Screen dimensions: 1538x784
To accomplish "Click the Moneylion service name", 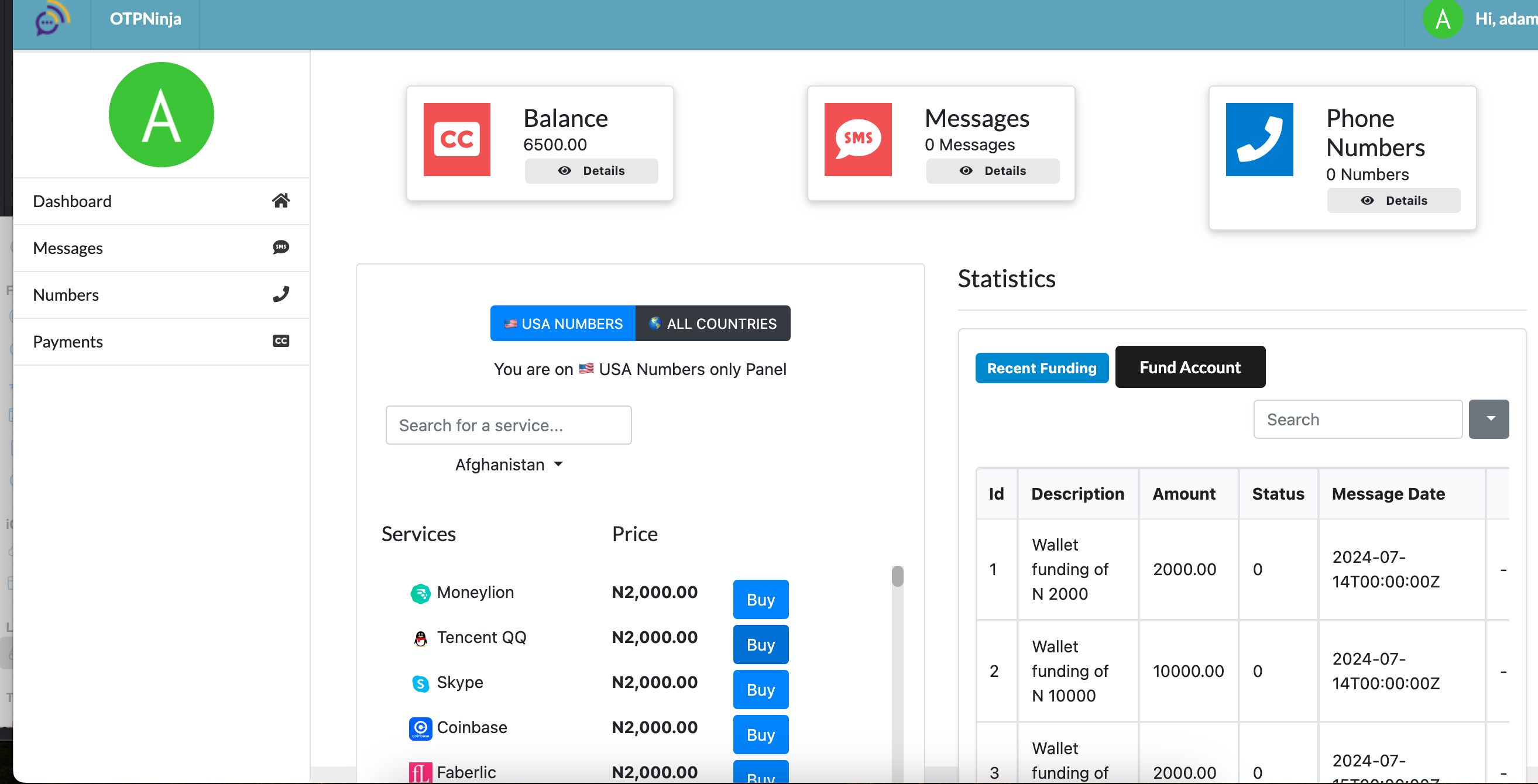I will pos(475,592).
